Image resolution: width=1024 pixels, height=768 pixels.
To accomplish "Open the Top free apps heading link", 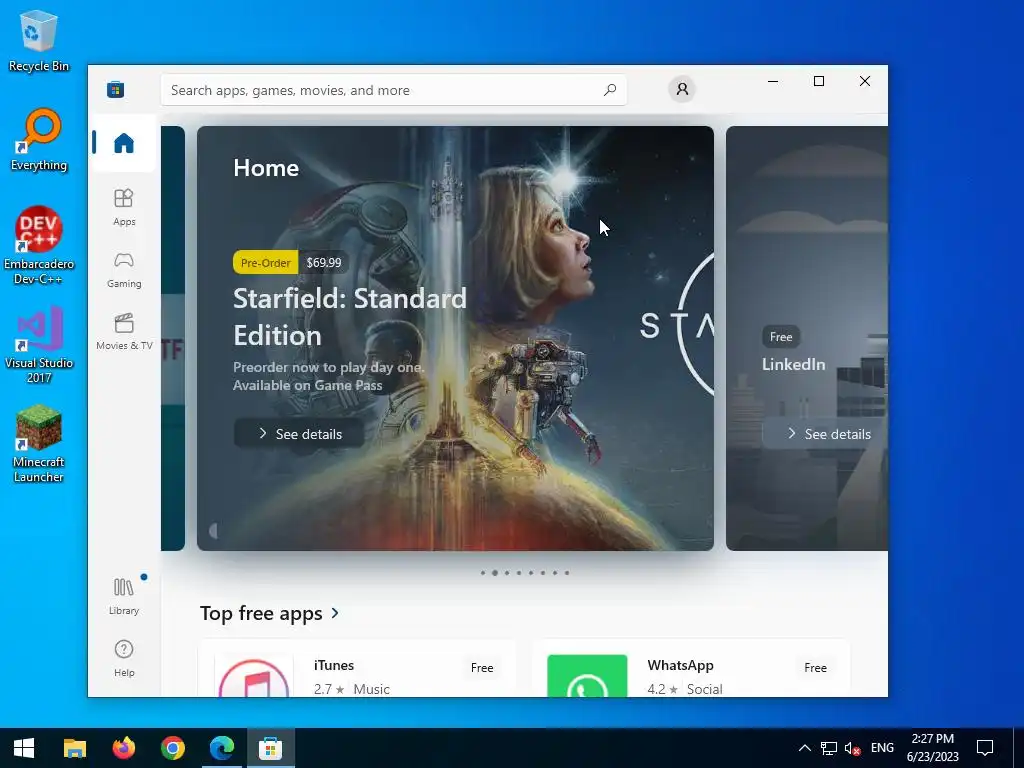I will tap(261, 613).
